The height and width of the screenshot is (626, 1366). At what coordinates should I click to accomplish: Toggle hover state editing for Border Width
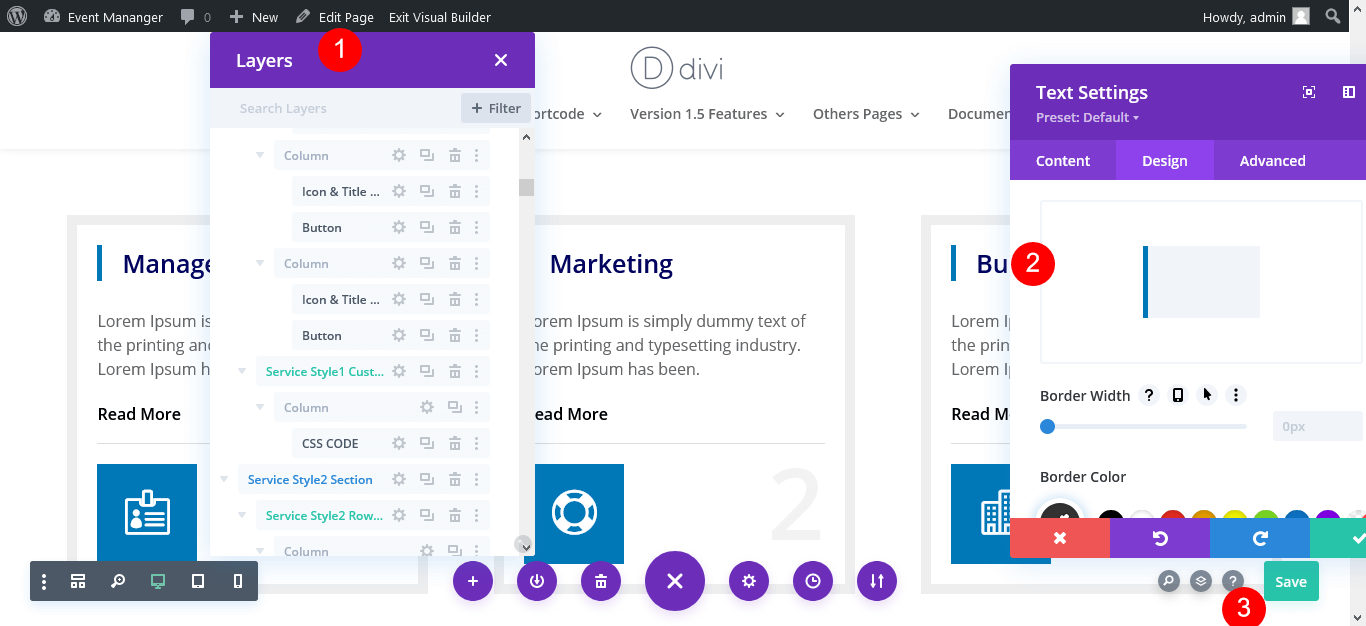(1207, 395)
